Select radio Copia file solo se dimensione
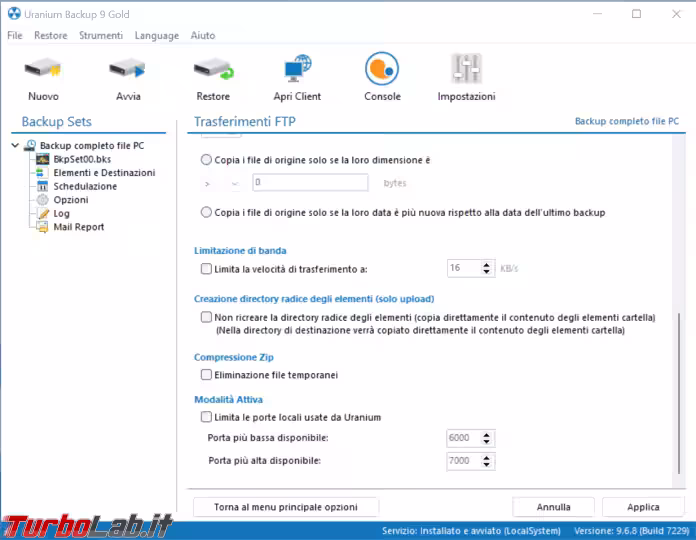696x540 pixels. coord(206,160)
